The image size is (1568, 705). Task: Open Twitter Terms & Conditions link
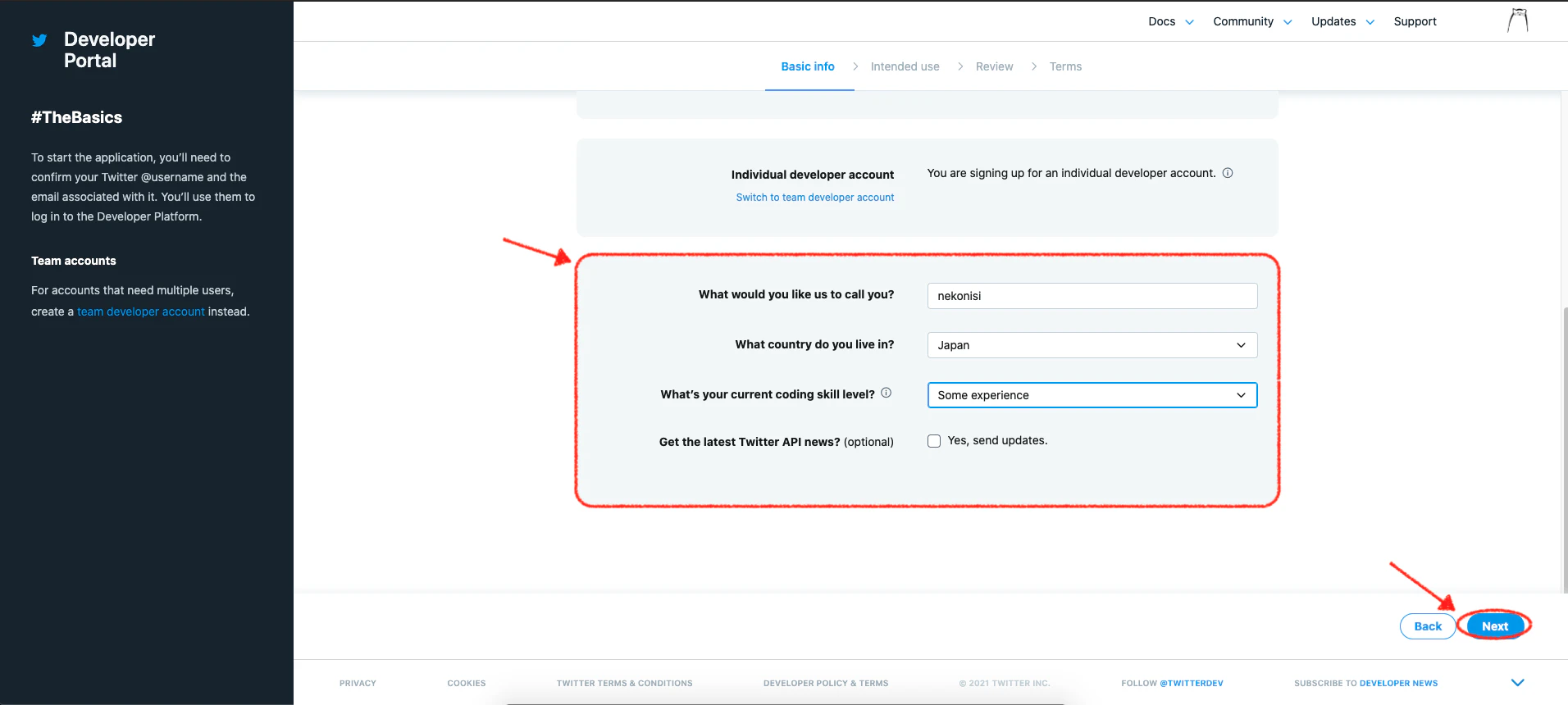[x=624, y=683]
